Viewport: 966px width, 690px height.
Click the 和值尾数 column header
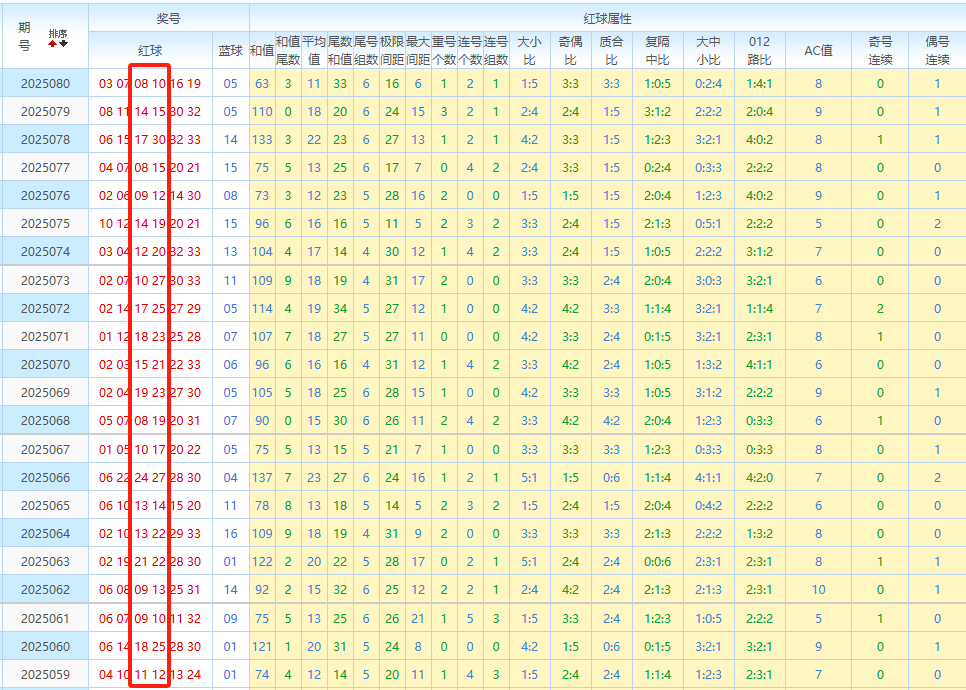point(288,51)
